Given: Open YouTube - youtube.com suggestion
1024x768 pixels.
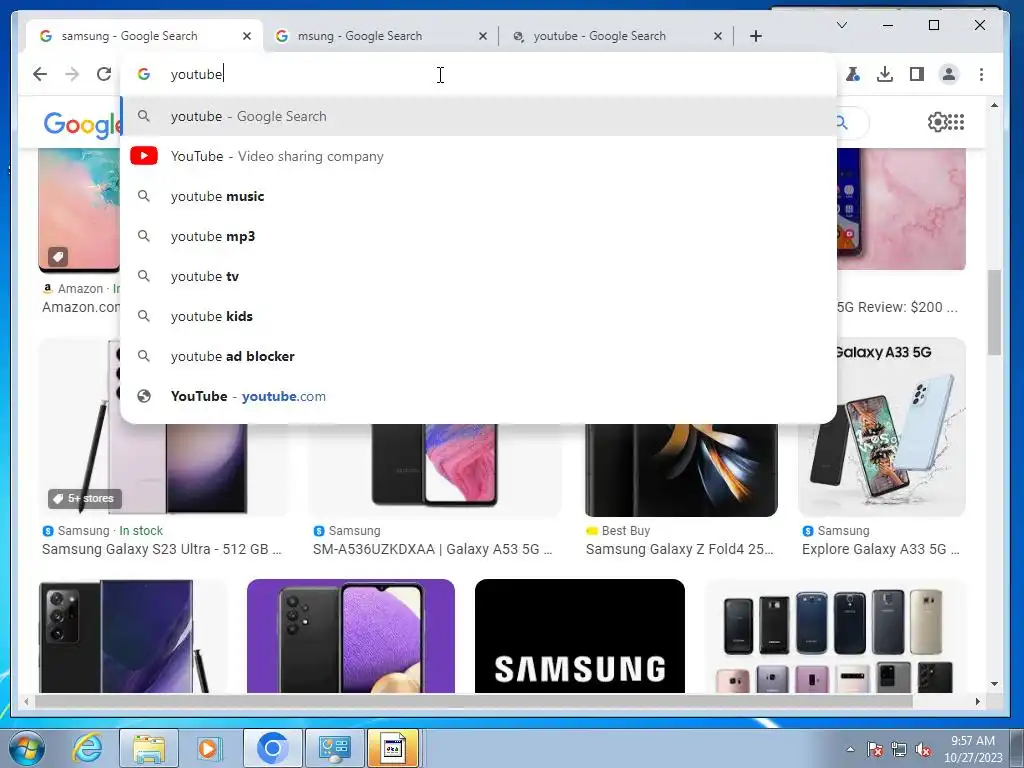Looking at the screenshot, I should 479,396.
